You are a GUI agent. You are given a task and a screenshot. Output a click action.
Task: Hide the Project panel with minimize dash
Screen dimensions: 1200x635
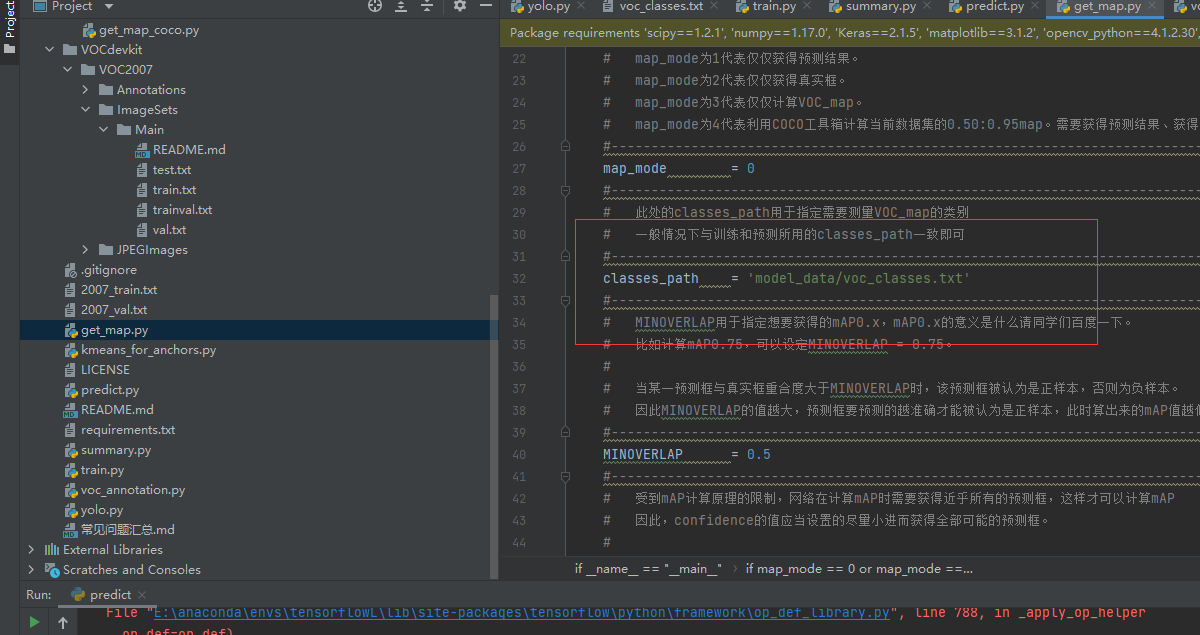point(484,6)
